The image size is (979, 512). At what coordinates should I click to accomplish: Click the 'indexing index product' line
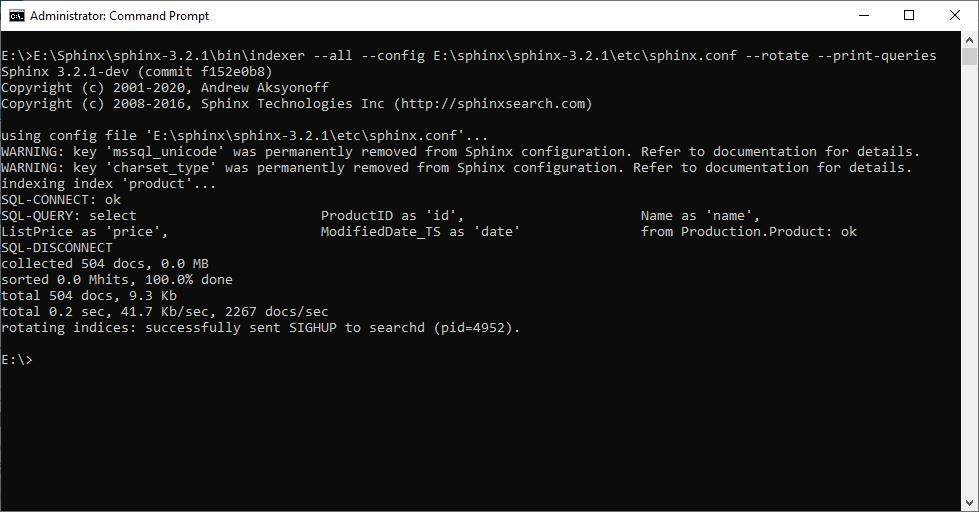109,184
